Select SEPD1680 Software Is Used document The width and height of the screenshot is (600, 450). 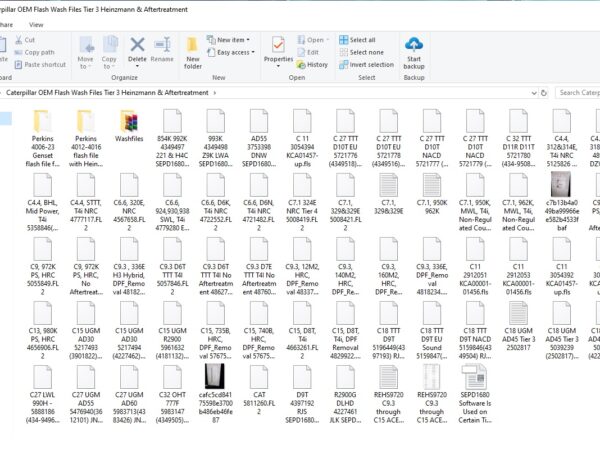click(475, 394)
